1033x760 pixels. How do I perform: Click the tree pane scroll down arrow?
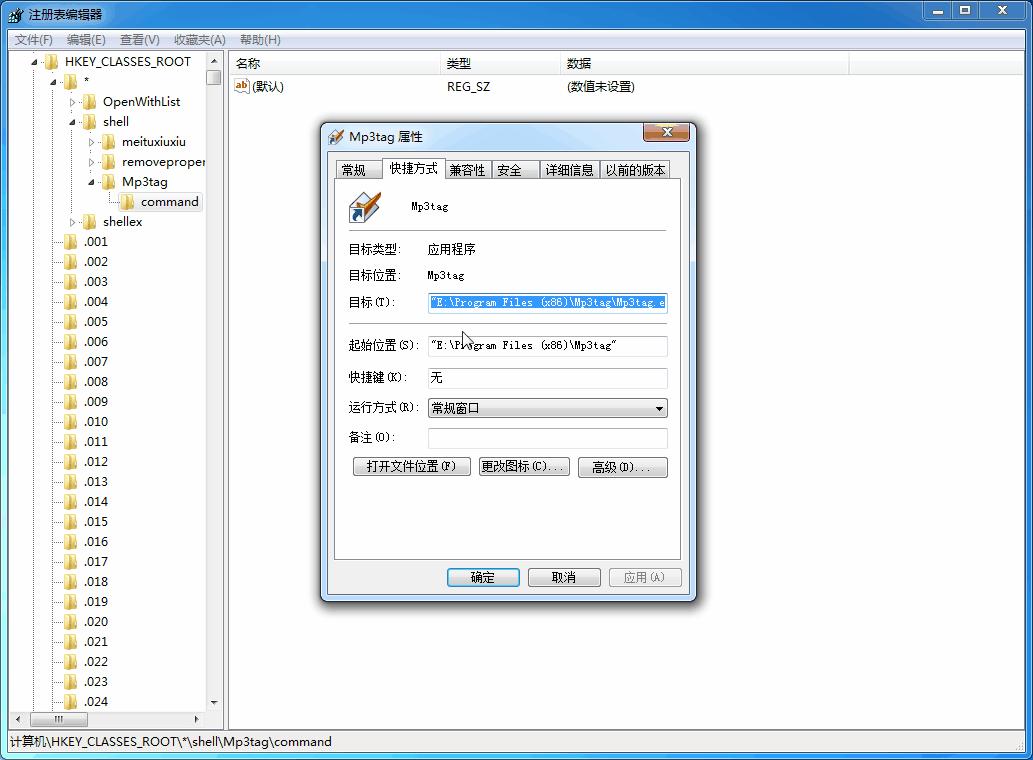[213, 703]
